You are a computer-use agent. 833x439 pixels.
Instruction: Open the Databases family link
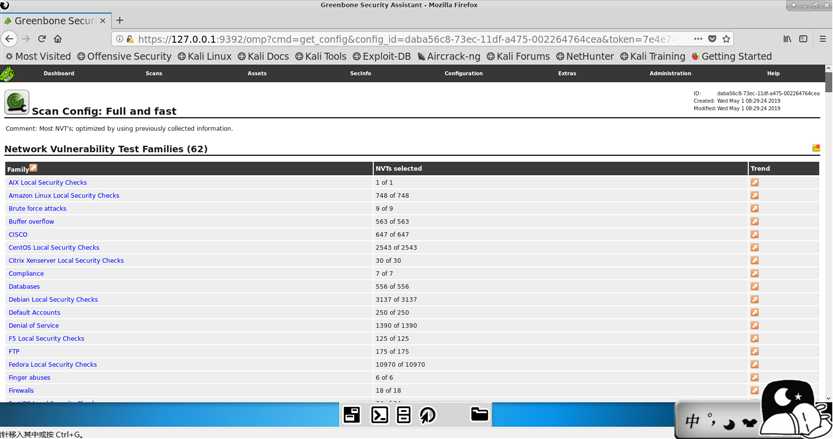point(24,286)
